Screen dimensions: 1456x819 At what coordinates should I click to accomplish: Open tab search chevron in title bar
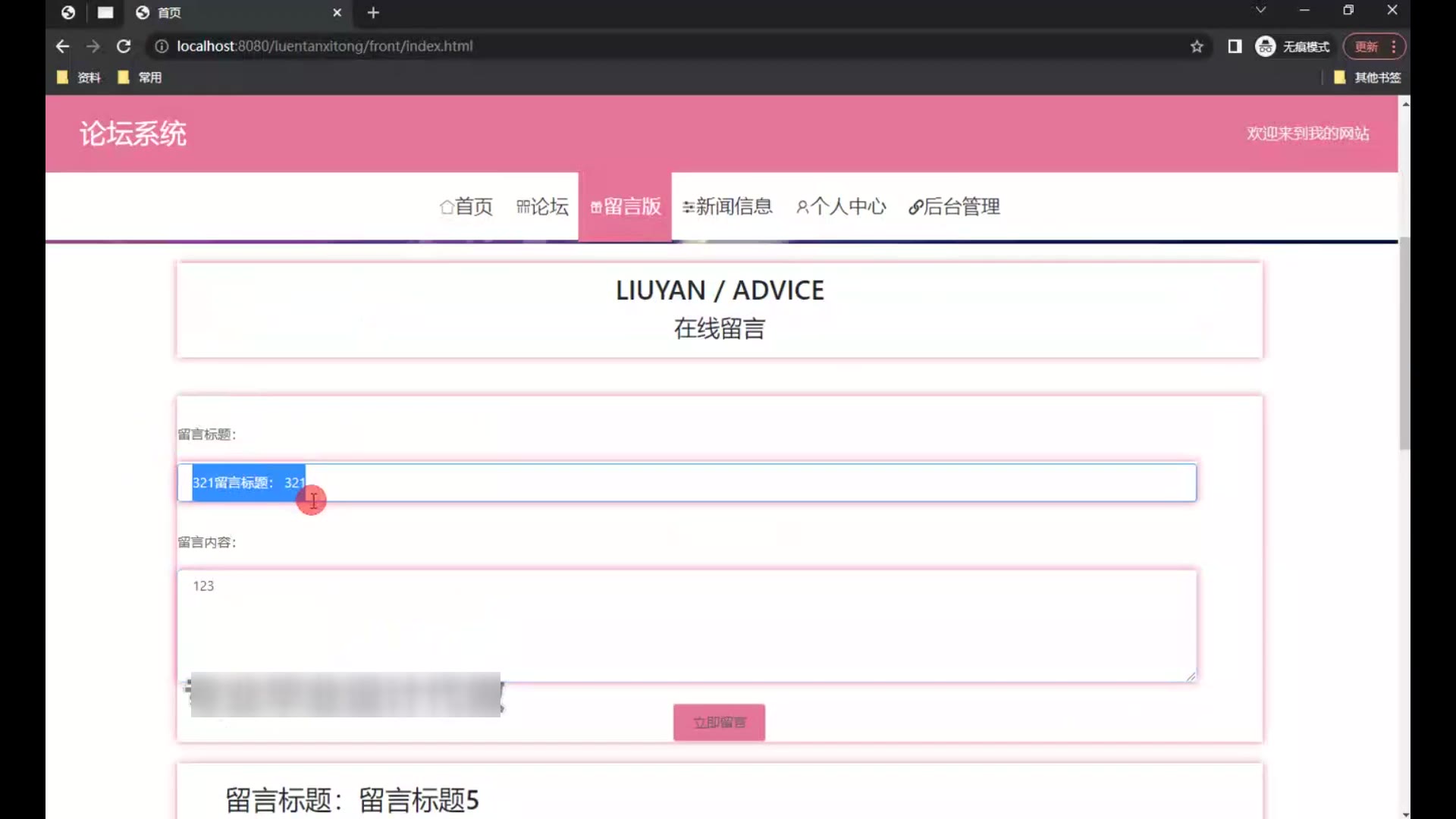(1260, 11)
